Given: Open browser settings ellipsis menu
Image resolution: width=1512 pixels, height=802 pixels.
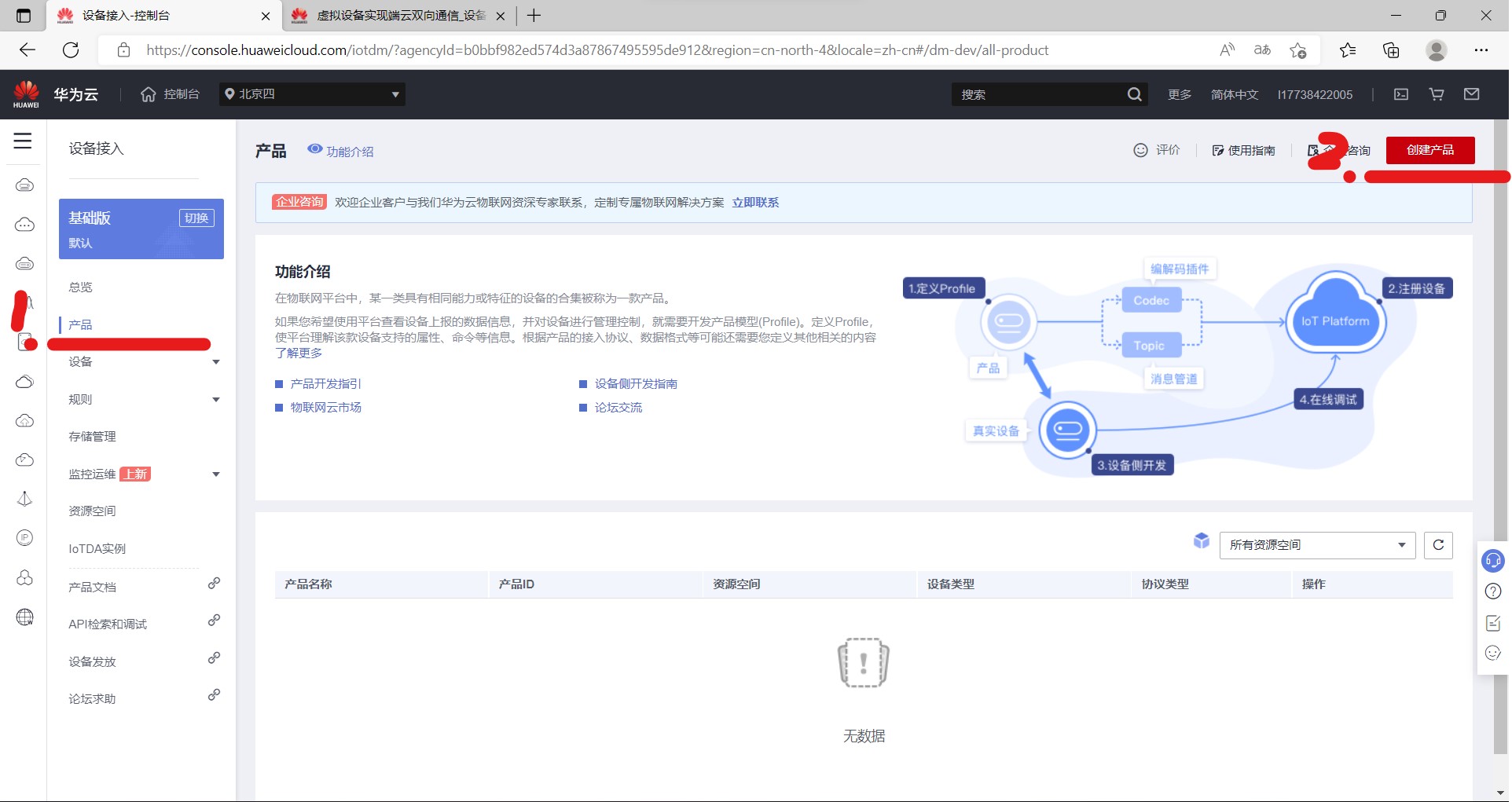Looking at the screenshot, I should coord(1481,50).
